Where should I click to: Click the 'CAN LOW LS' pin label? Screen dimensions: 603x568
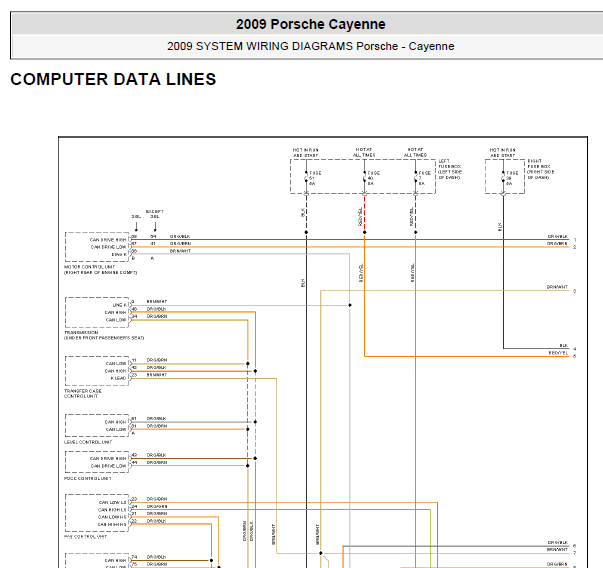tap(112, 503)
